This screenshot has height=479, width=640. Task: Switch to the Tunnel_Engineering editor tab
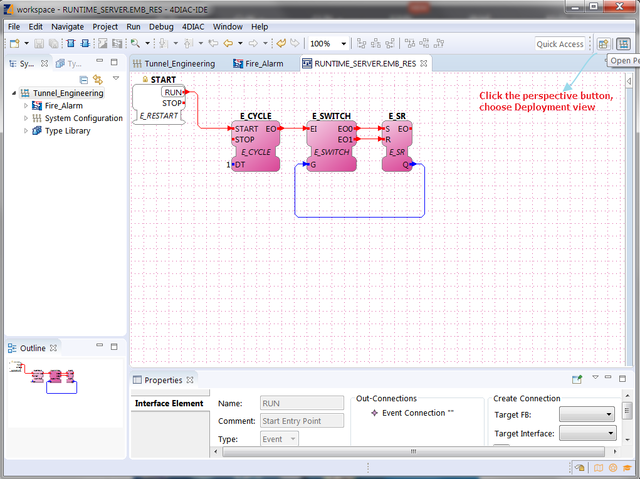pos(174,64)
